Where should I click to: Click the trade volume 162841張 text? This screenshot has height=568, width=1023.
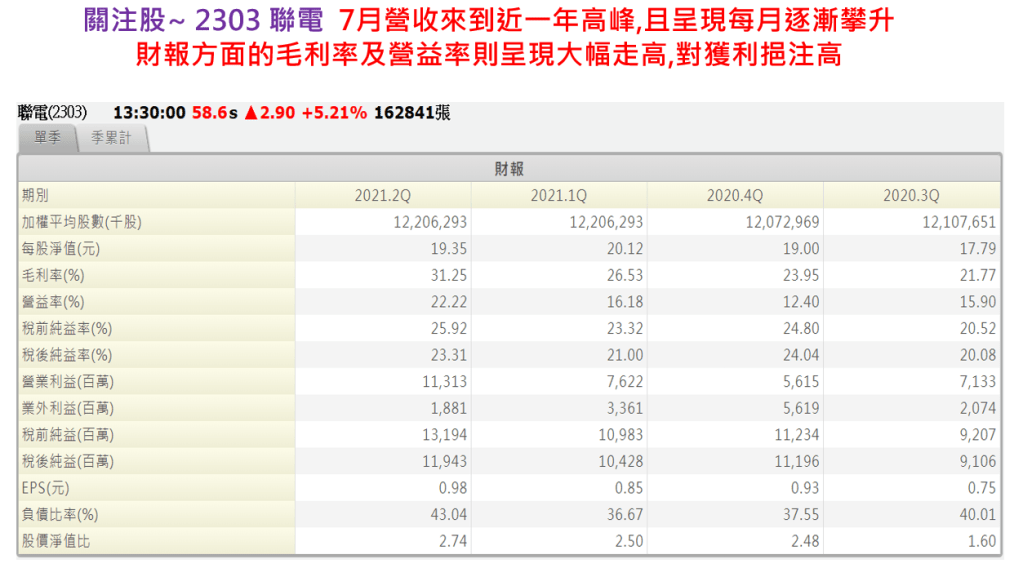(411, 113)
